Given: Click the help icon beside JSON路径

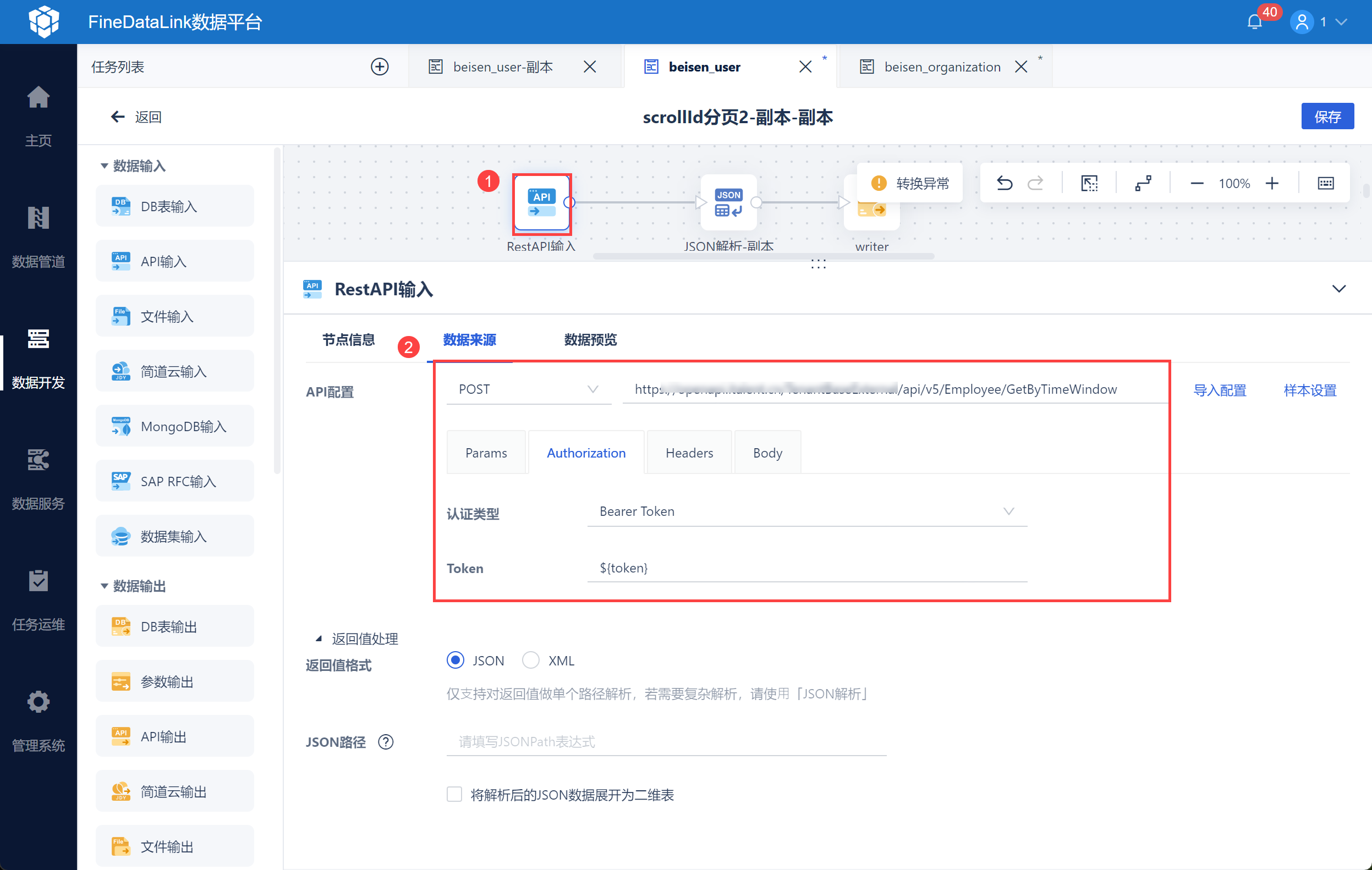Looking at the screenshot, I should point(386,742).
